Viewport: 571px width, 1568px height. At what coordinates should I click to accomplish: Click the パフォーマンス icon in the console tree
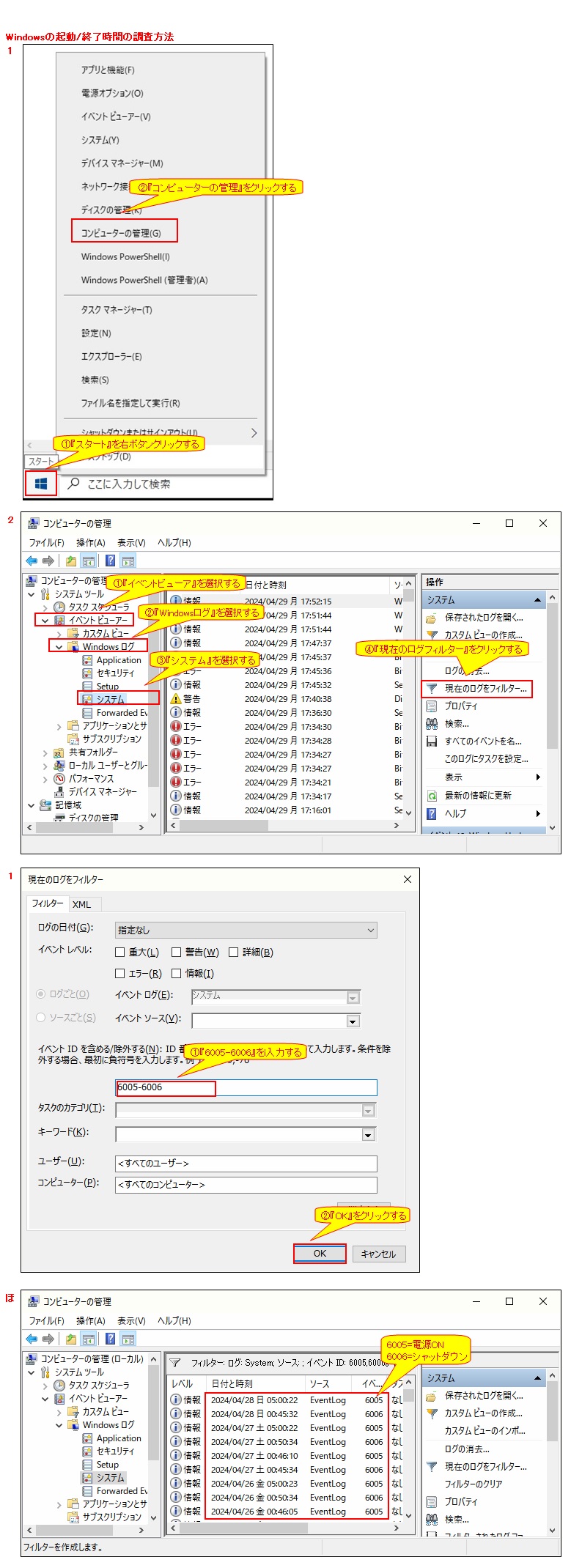click(59, 778)
